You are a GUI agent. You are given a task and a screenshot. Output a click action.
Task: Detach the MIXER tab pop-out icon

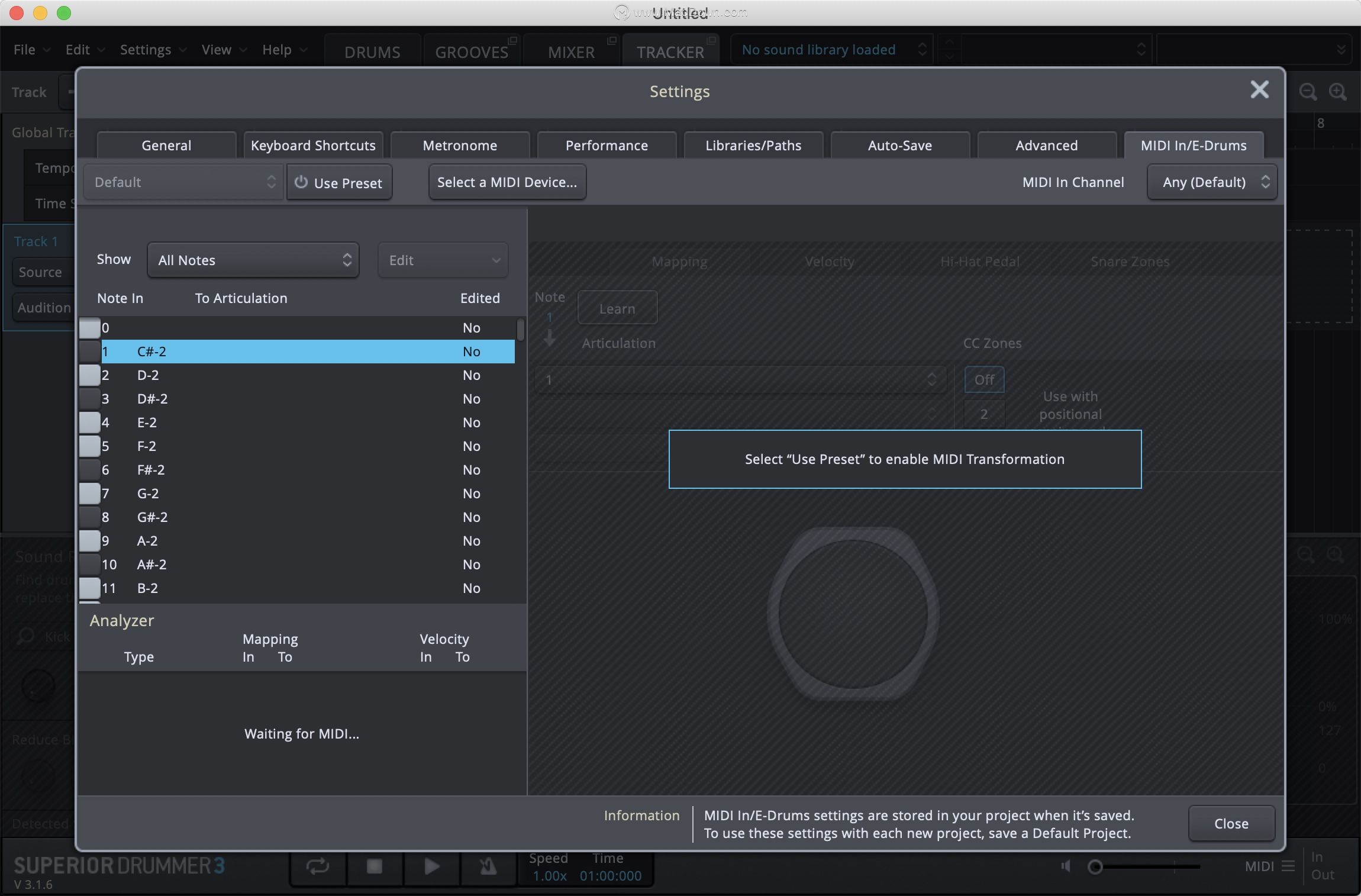612,41
